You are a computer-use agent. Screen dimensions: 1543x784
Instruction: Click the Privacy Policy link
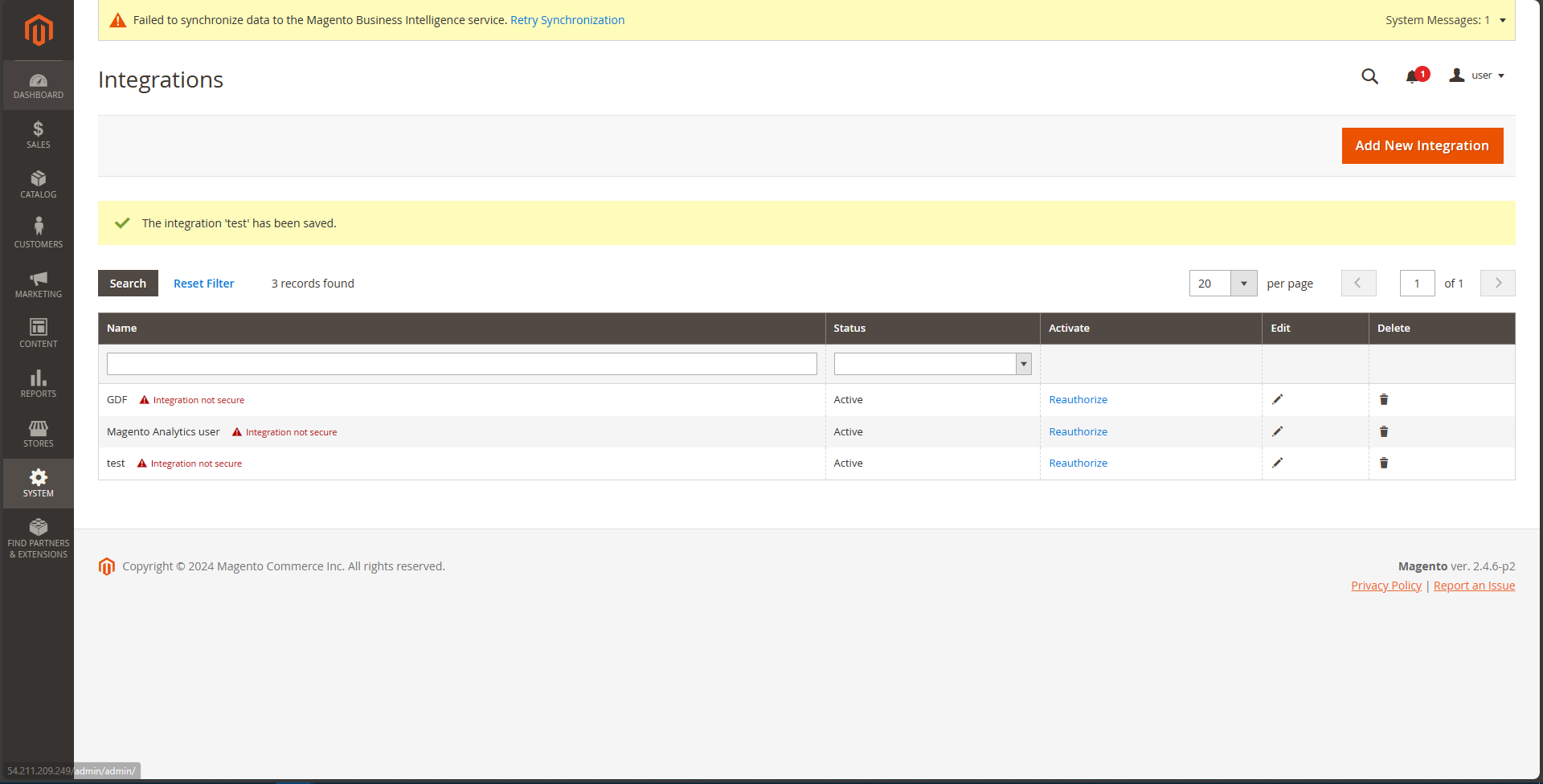click(x=1386, y=586)
